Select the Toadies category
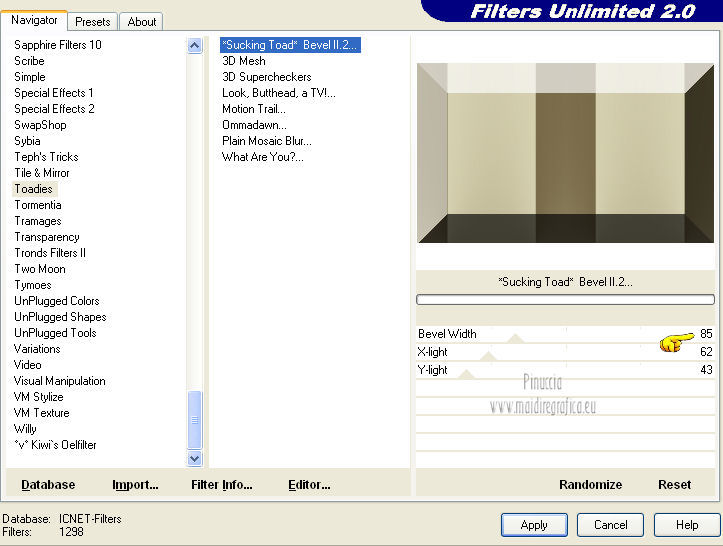Image resolution: width=723 pixels, height=546 pixels. [34, 189]
